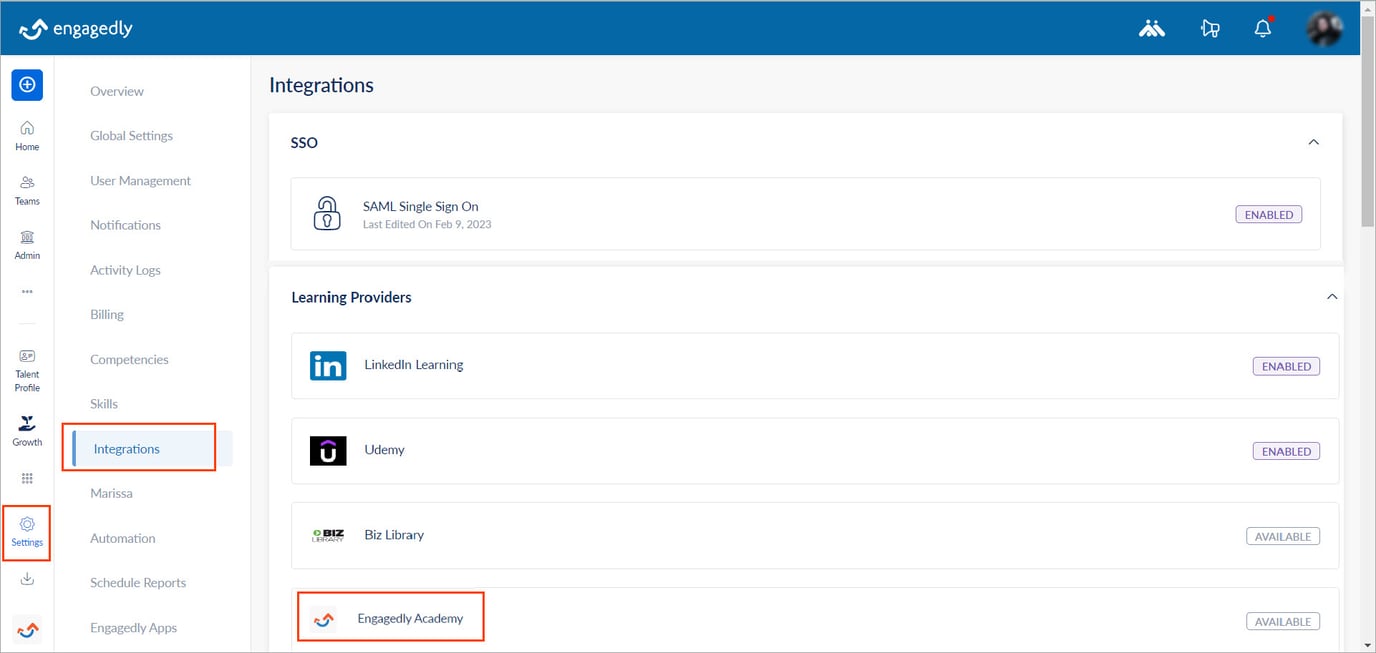Open Marissa settings
This screenshot has width=1376, height=653.
tap(111, 493)
